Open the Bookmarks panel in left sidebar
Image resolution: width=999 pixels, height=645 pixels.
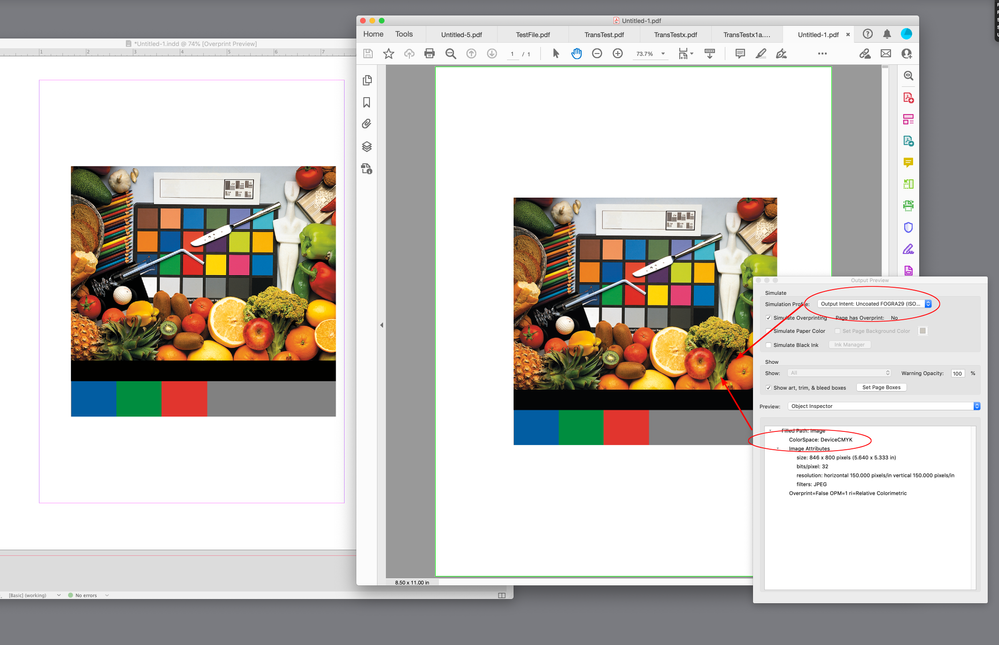coord(366,102)
